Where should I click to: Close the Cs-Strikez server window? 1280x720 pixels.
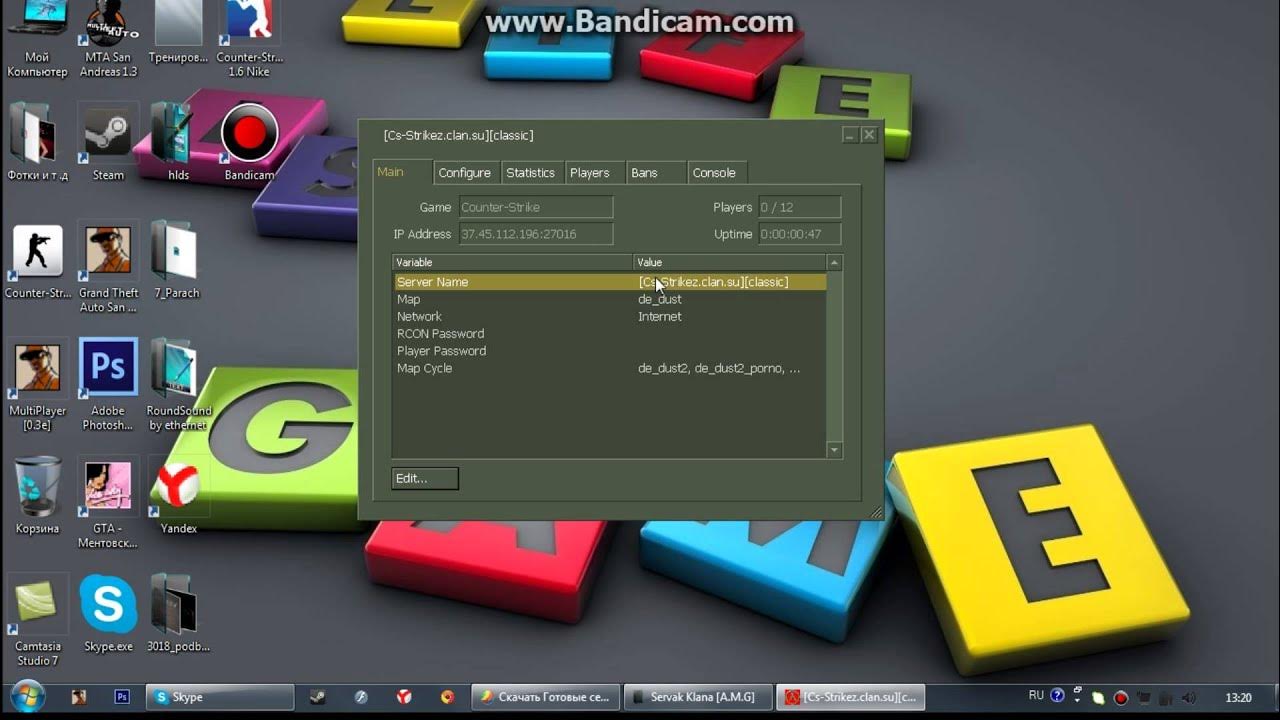[869, 135]
